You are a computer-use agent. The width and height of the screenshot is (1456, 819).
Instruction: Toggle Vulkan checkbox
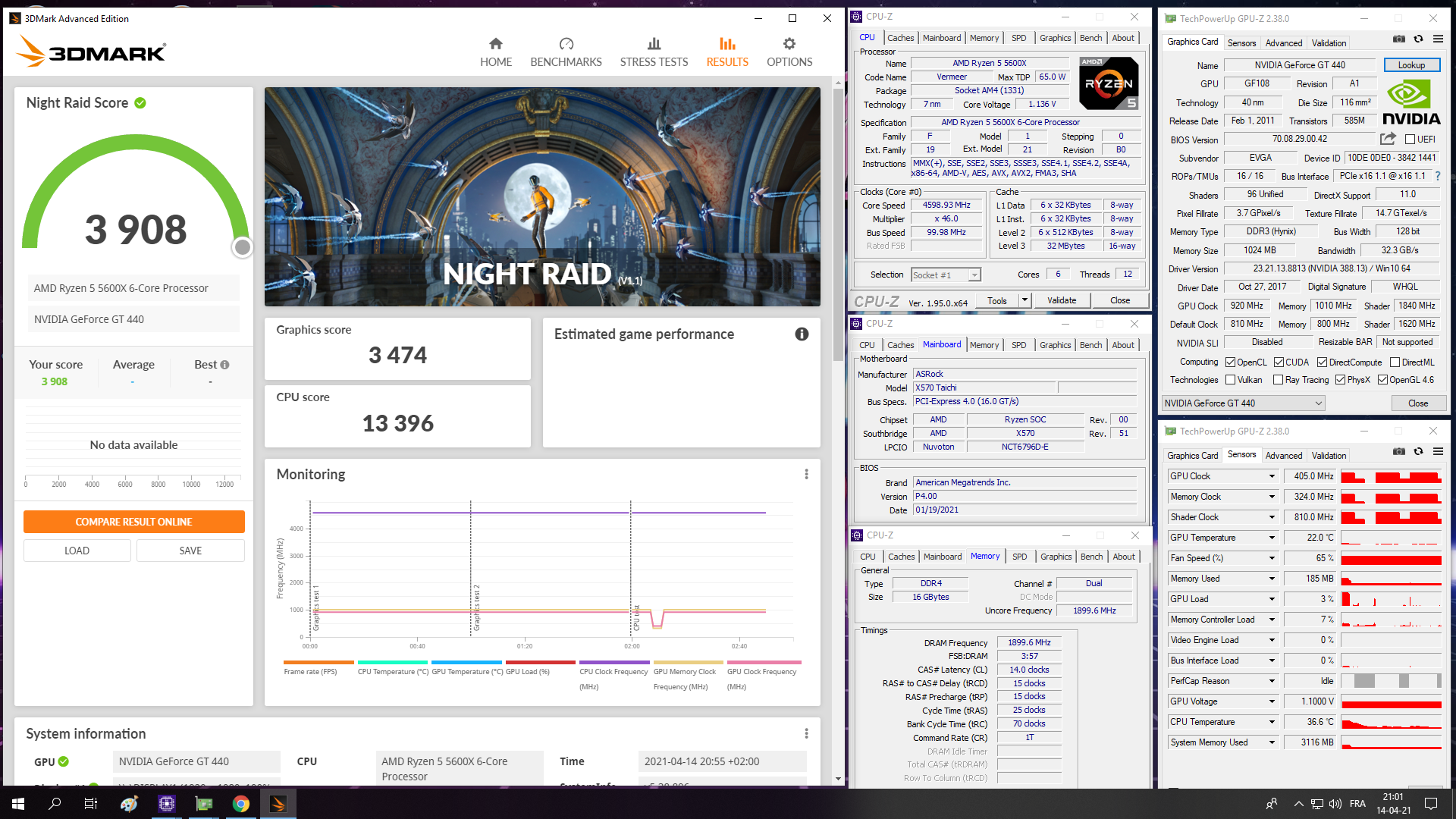tap(1231, 380)
